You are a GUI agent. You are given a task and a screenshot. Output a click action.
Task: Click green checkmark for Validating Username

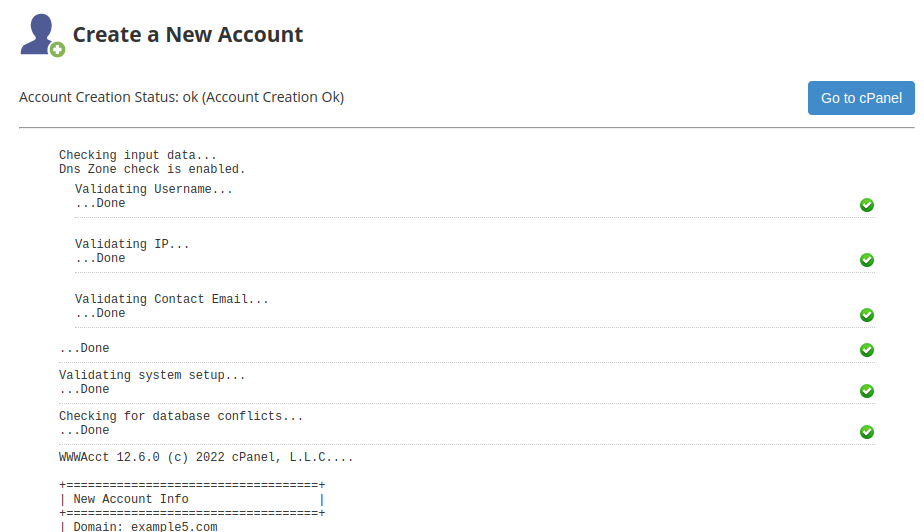point(867,205)
